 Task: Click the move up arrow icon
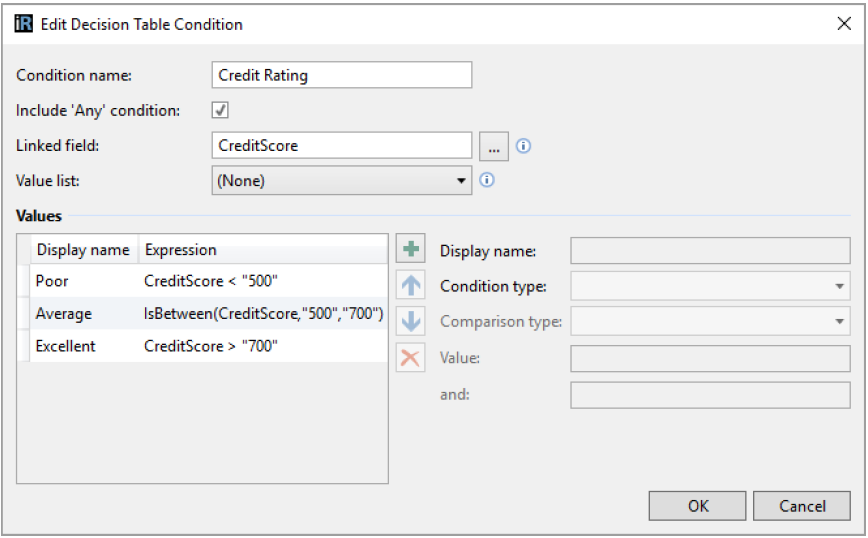pos(410,286)
